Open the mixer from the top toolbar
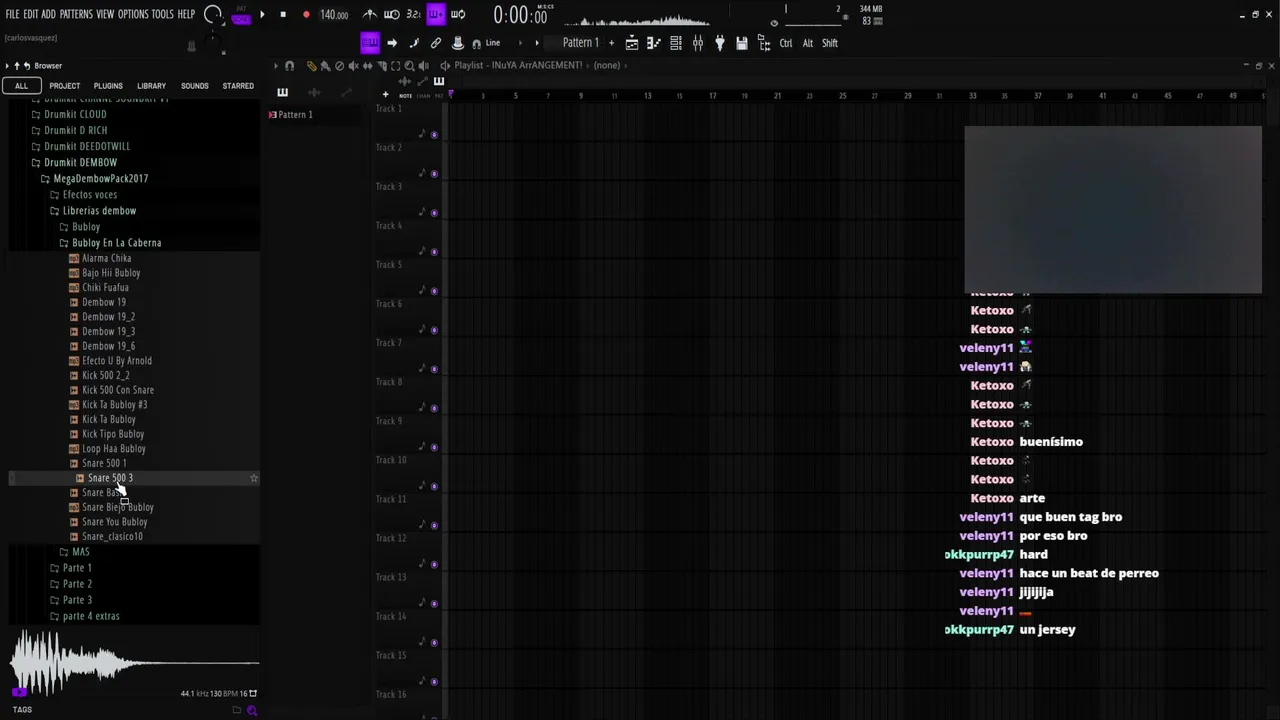1280x720 pixels. pyautogui.click(x=698, y=43)
